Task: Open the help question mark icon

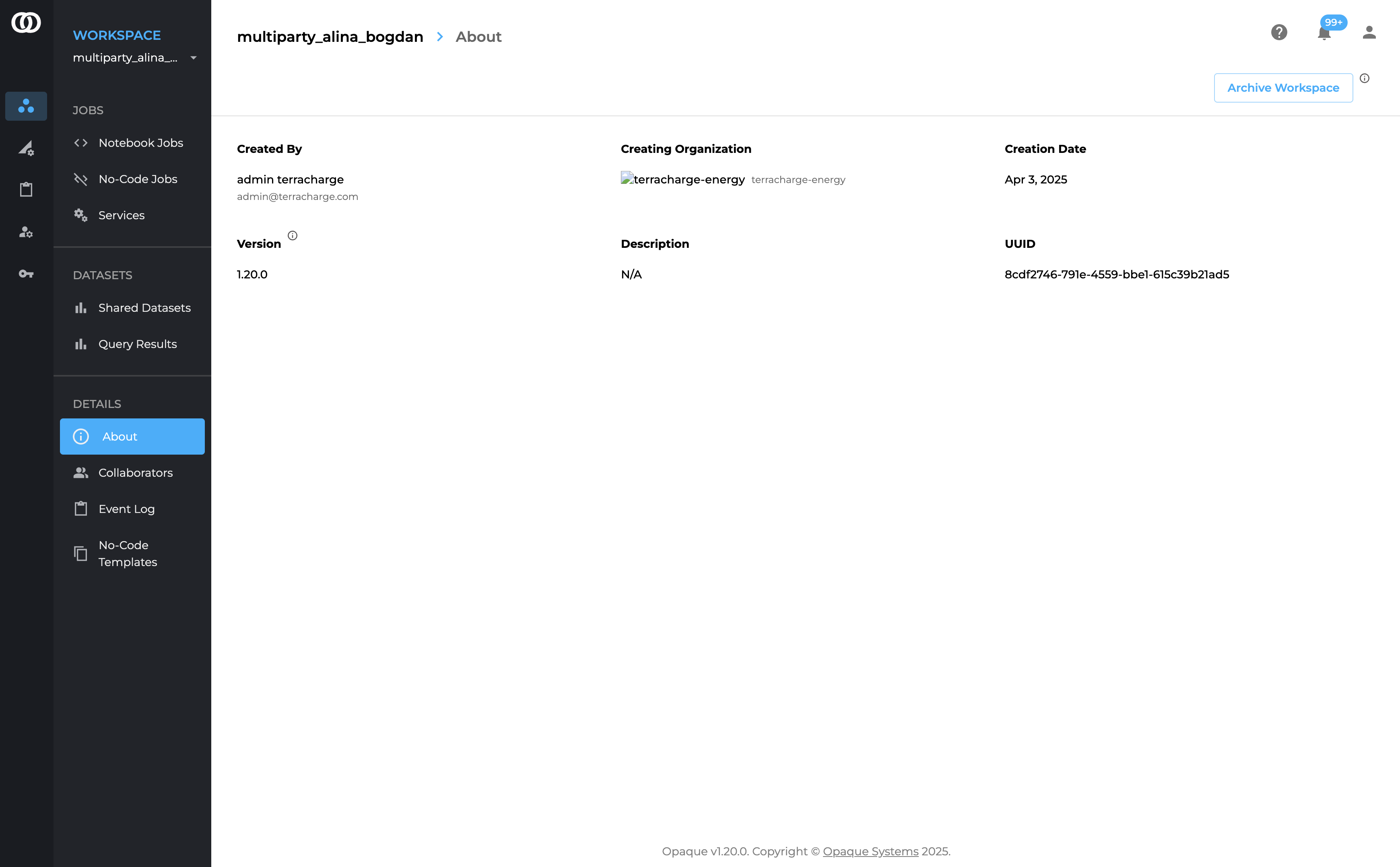Action: (1279, 32)
